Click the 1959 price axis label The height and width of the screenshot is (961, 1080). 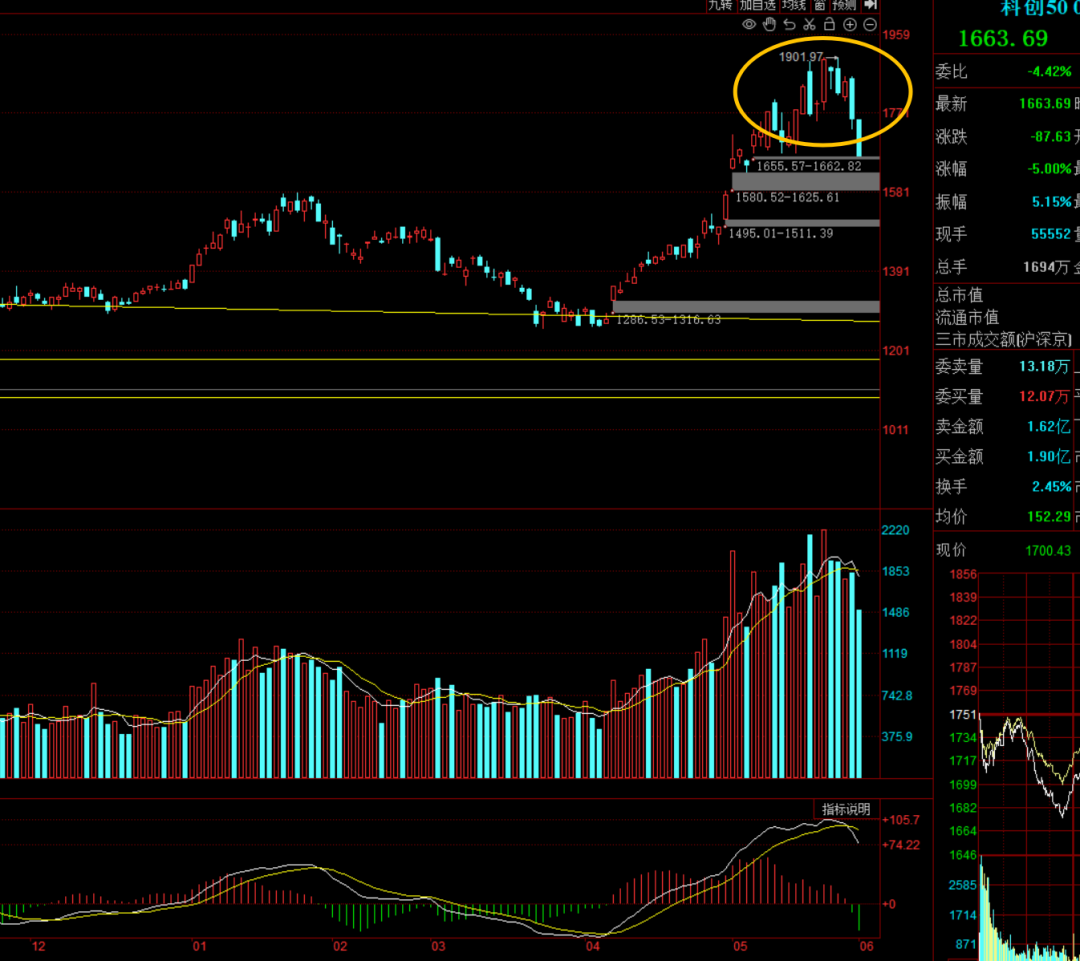pyautogui.click(x=896, y=34)
